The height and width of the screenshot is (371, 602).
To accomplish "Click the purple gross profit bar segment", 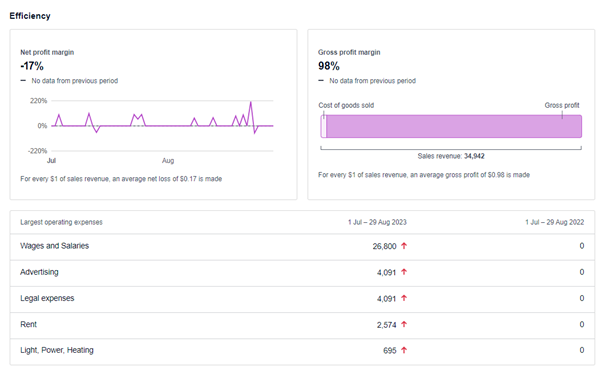I will [x=454, y=126].
